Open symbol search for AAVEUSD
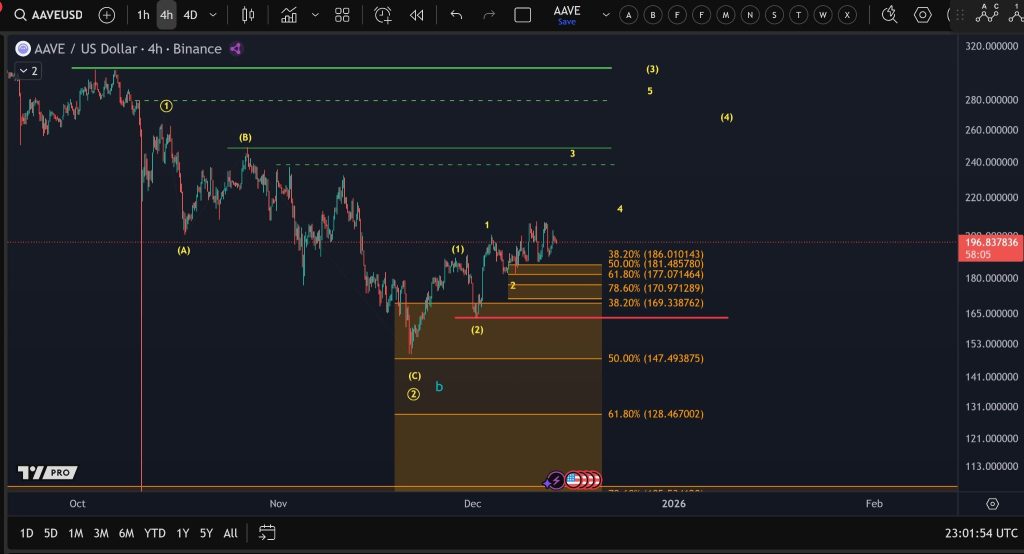 tap(50, 15)
